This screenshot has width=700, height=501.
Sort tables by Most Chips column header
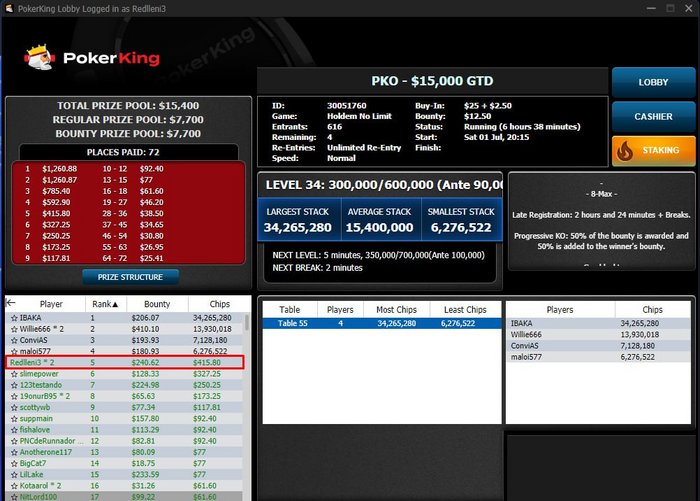[396, 310]
